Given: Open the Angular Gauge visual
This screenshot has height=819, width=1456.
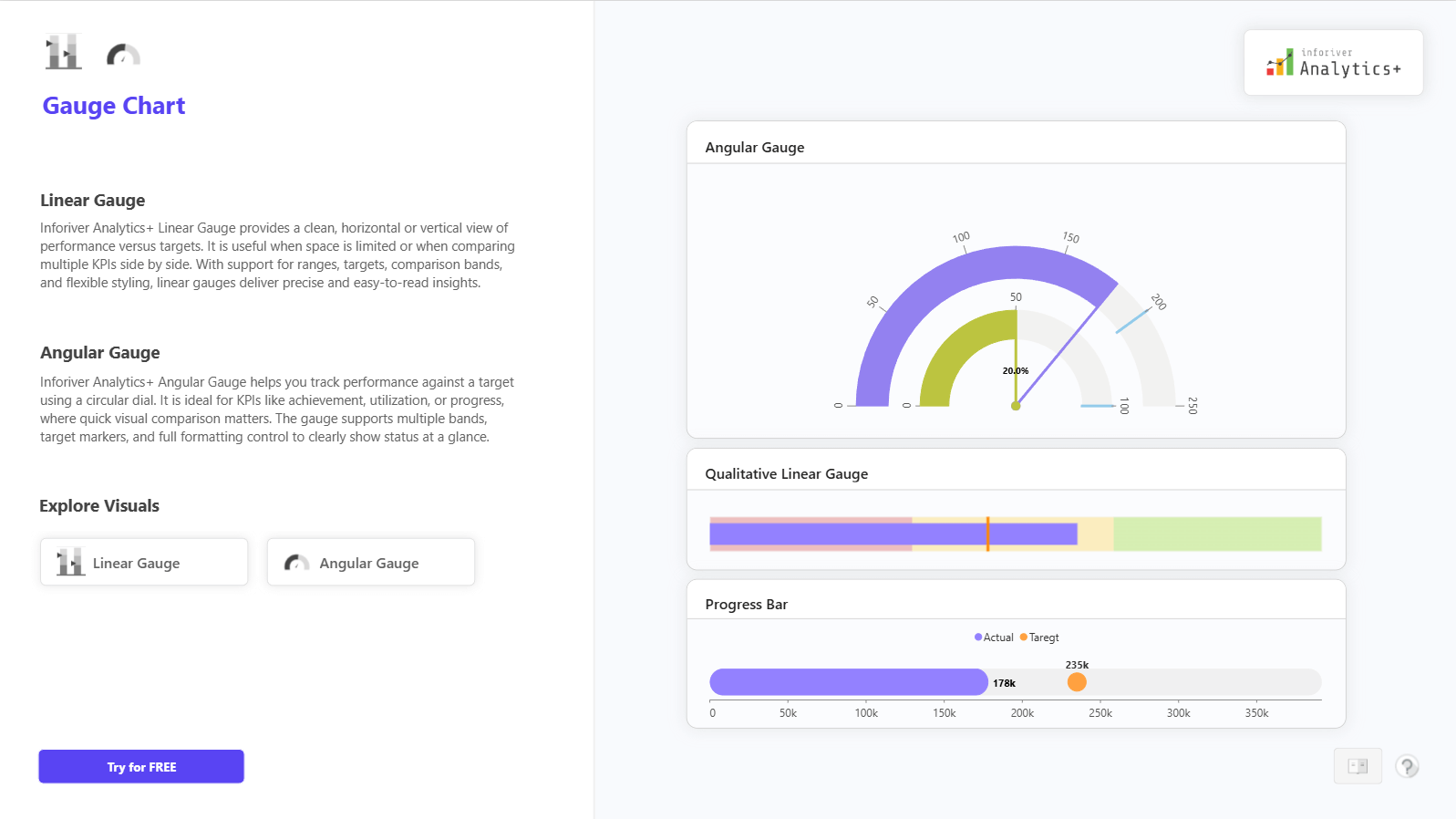Looking at the screenshot, I should [371, 563].
